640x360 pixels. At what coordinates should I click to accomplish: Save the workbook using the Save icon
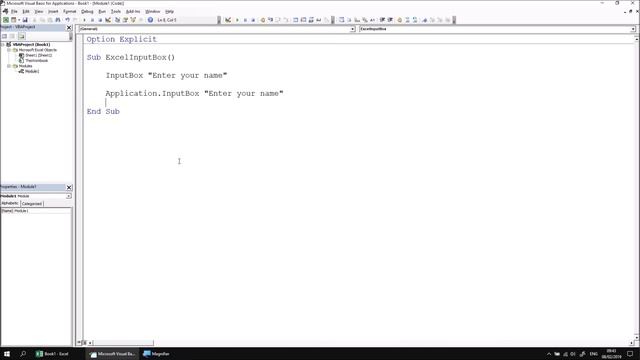point(25,20)
